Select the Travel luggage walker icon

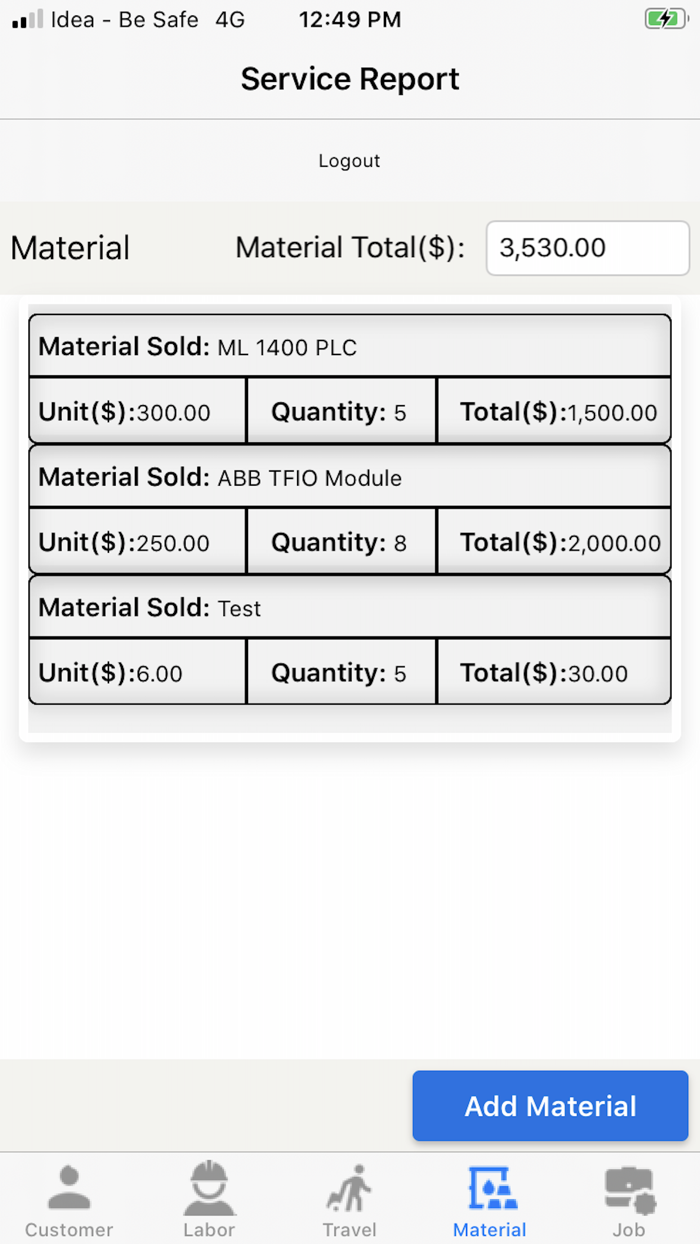pos(349,1188)
